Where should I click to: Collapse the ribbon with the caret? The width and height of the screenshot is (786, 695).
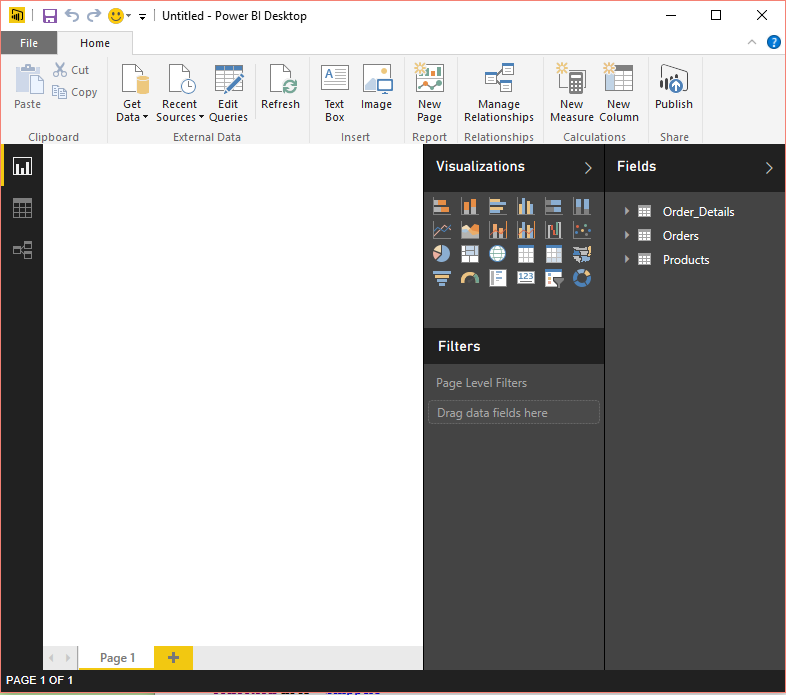click(x=751, y=43)
